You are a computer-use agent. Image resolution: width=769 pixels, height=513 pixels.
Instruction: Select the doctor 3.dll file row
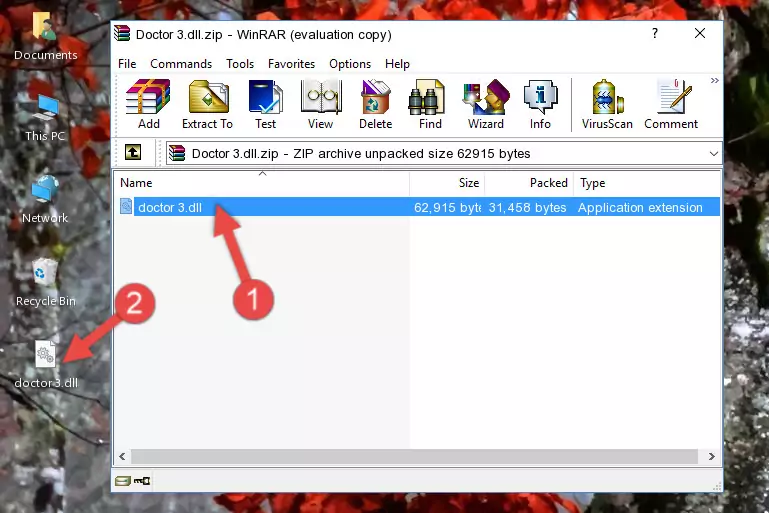418,207
